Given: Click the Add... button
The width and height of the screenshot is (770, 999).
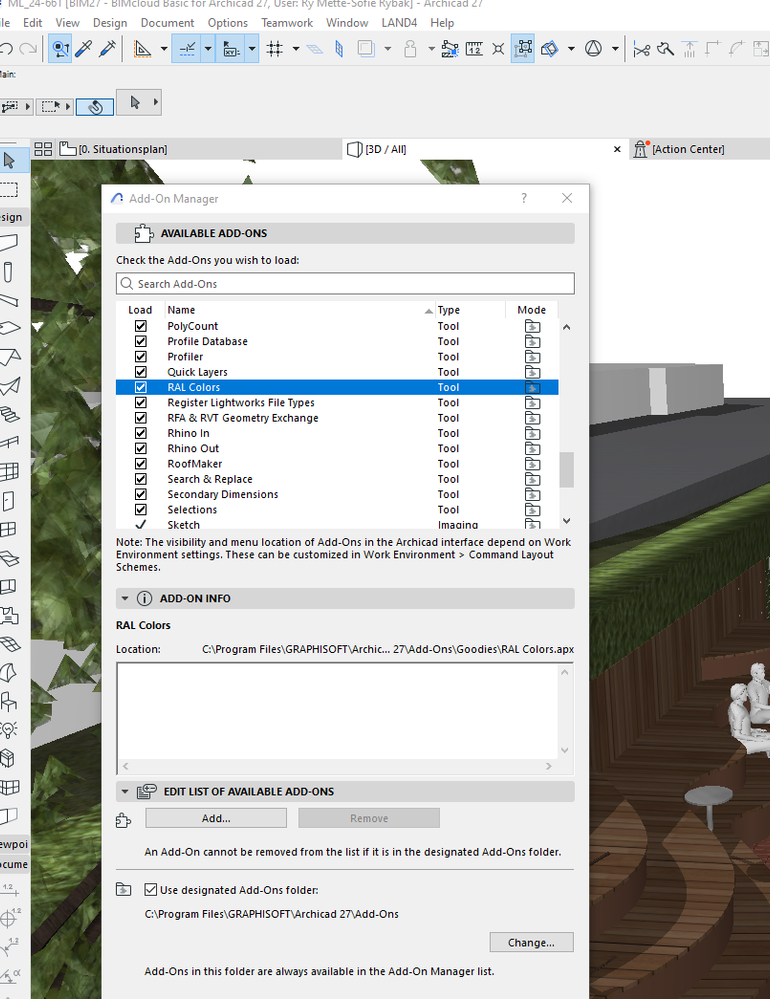Looking at the screenshot, I should pos(216,818).
